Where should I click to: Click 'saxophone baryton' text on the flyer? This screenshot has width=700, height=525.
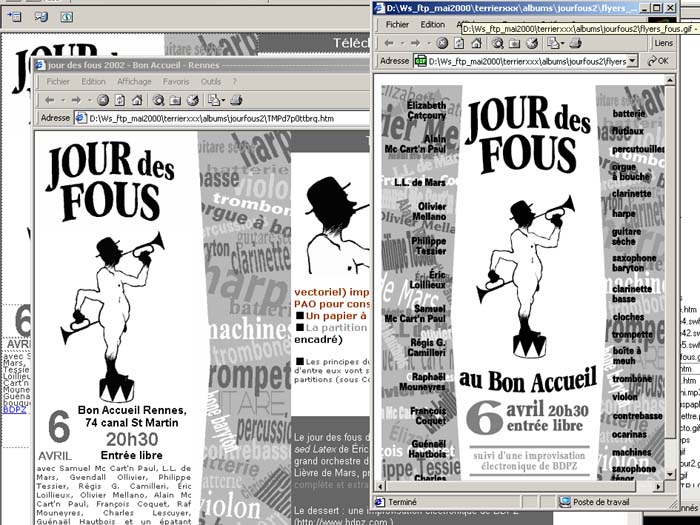634,263
